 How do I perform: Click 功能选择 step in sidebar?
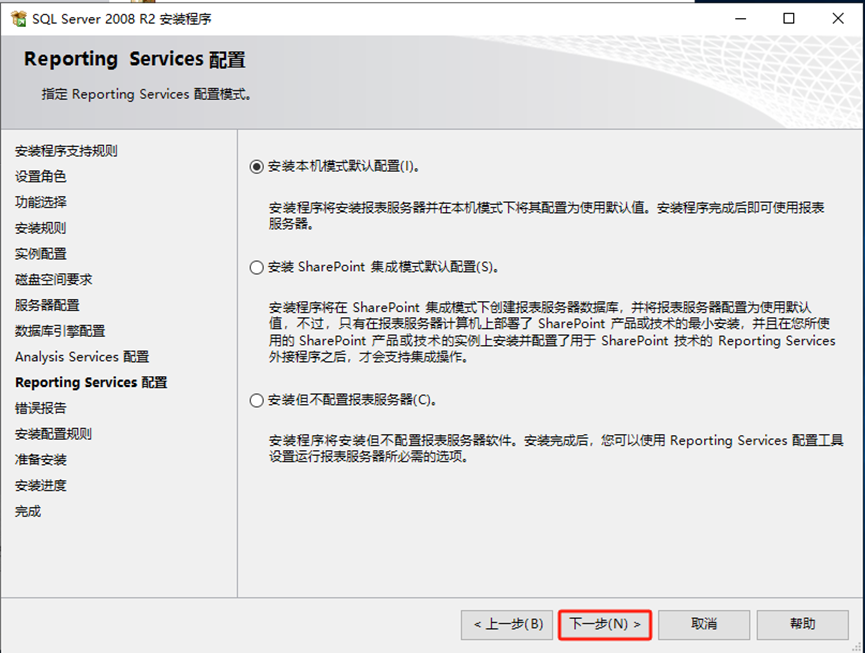pyautogui.click(x=41, y=202)
